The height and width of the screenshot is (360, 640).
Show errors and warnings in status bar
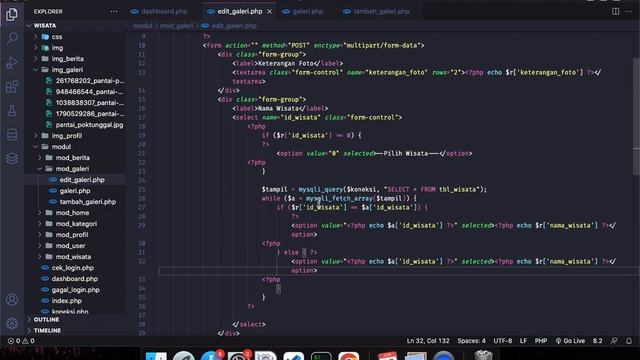pyautogui.click(x=21, y=341)
